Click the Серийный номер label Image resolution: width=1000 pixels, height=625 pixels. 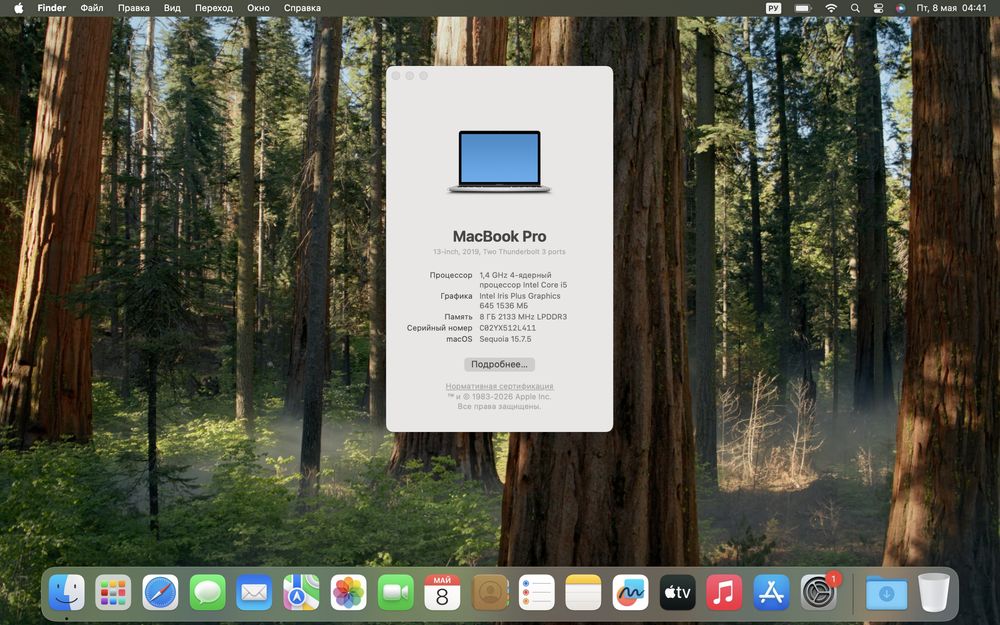[439, 328]
